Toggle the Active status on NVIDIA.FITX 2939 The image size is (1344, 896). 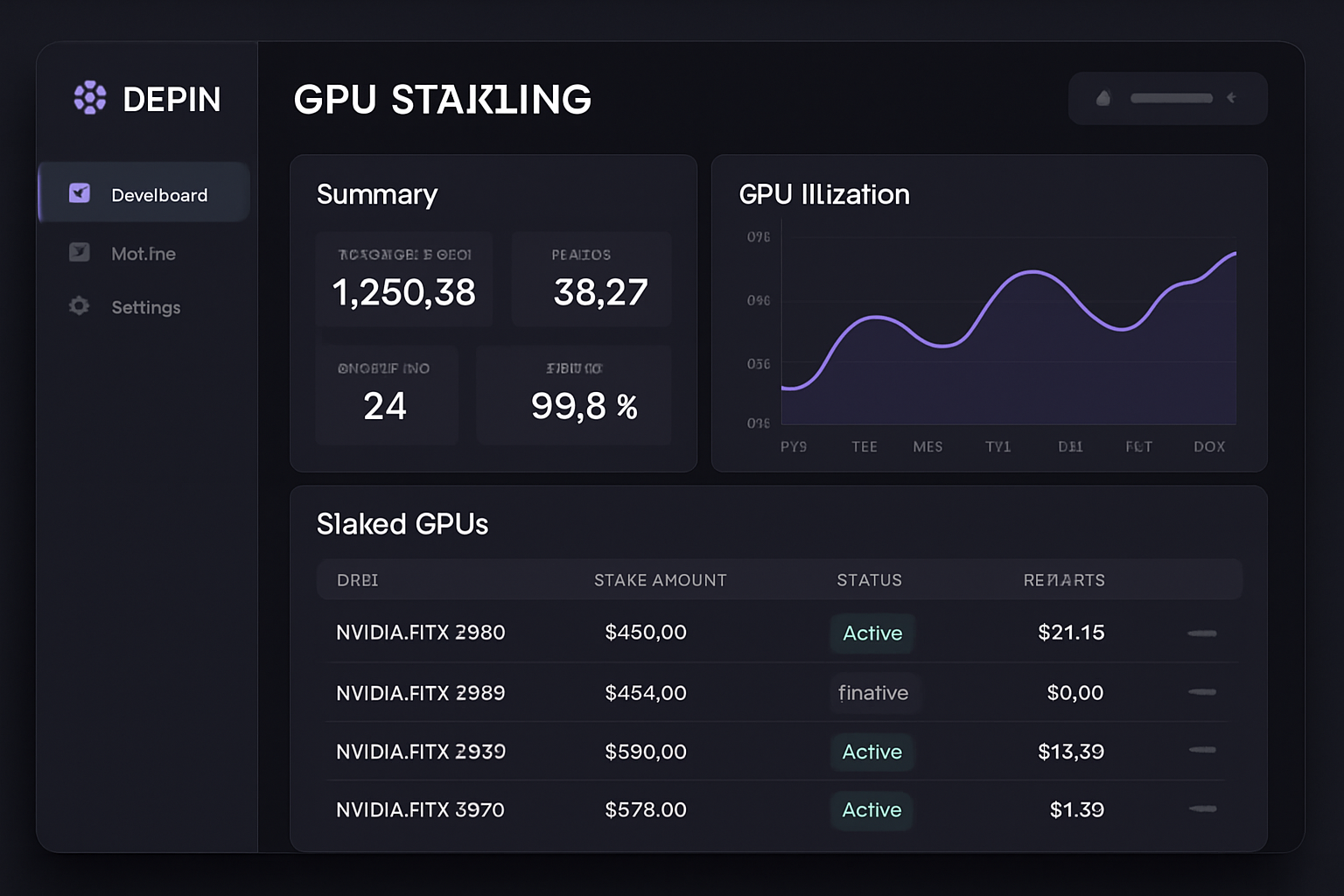click(871, 752)
